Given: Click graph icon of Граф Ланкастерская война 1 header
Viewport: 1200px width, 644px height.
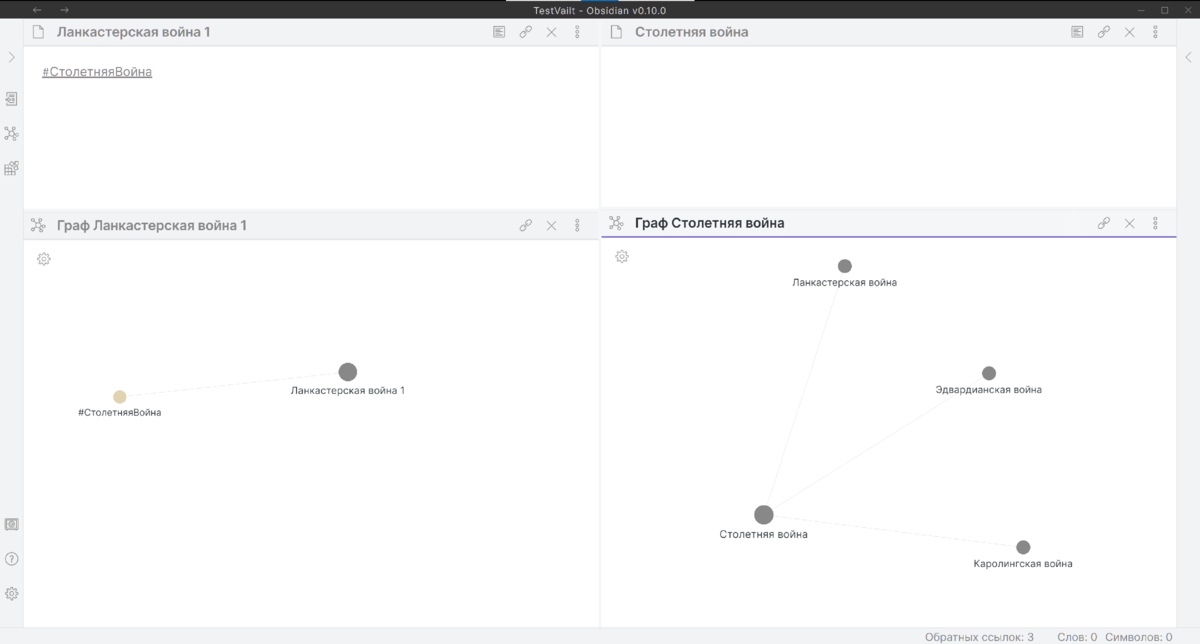Looking at the screenshot, I should point(38,225).
